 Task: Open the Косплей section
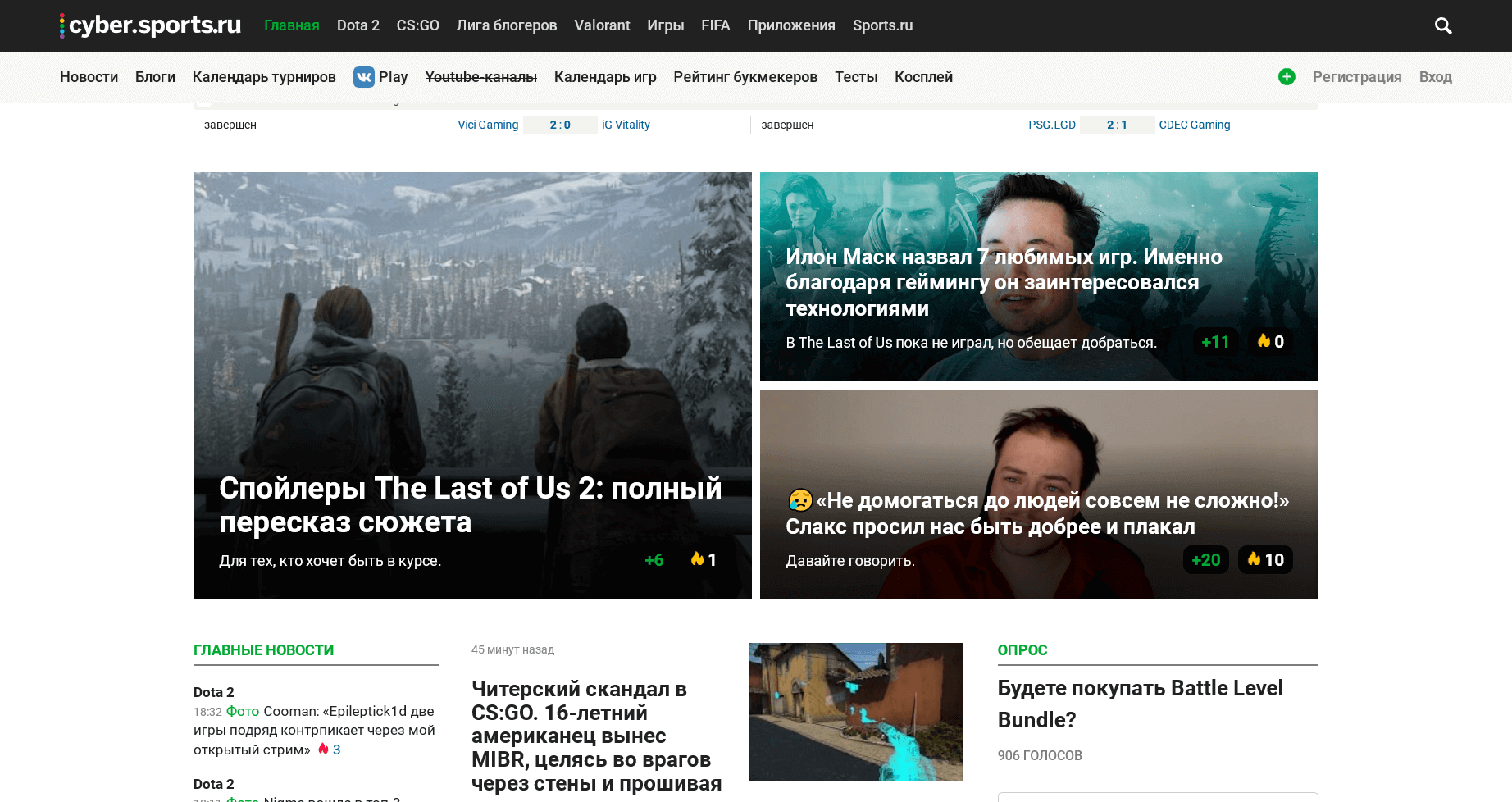click(923, 77)
